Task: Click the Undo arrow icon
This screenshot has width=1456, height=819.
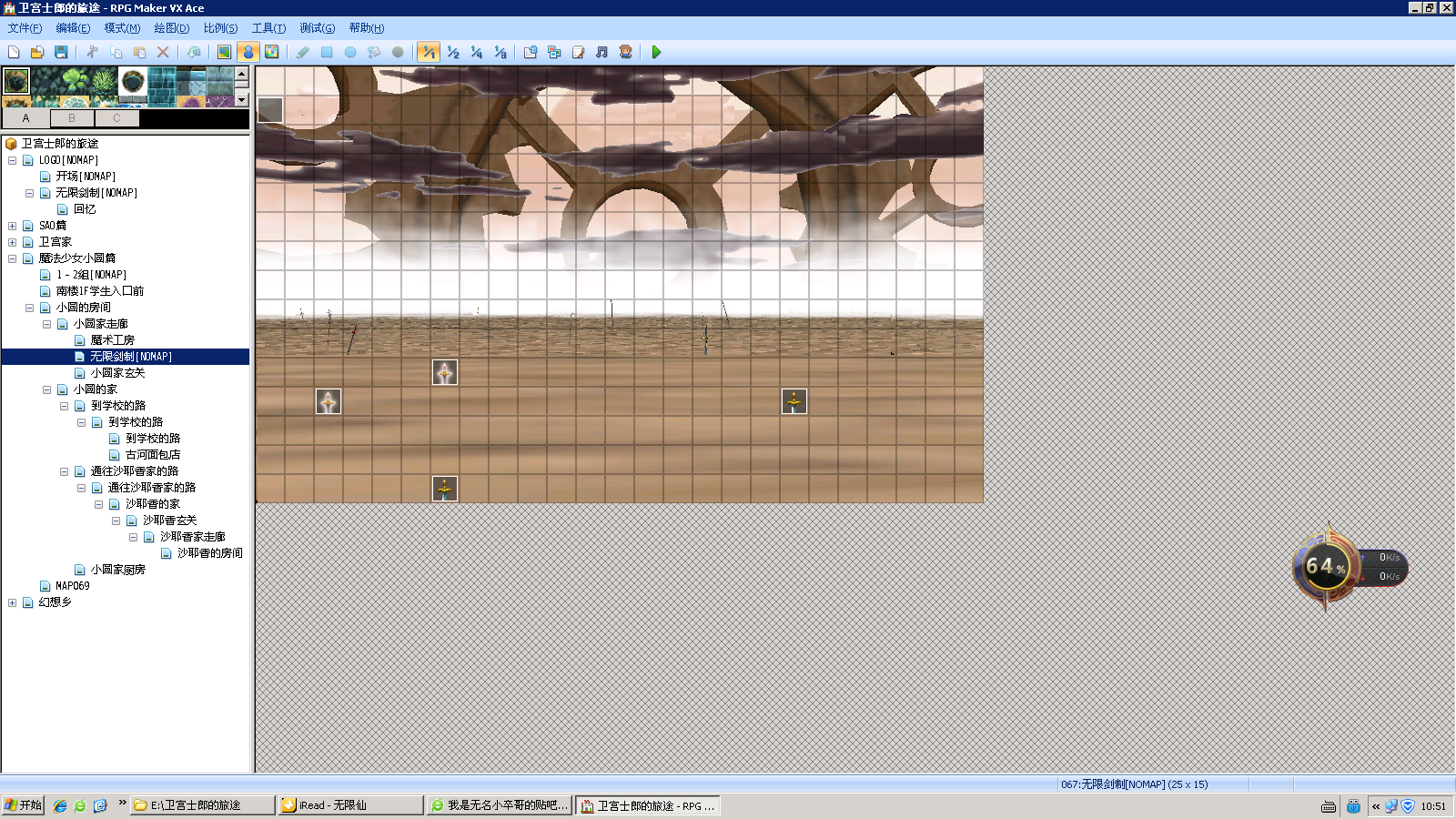Action: point(194,52)
